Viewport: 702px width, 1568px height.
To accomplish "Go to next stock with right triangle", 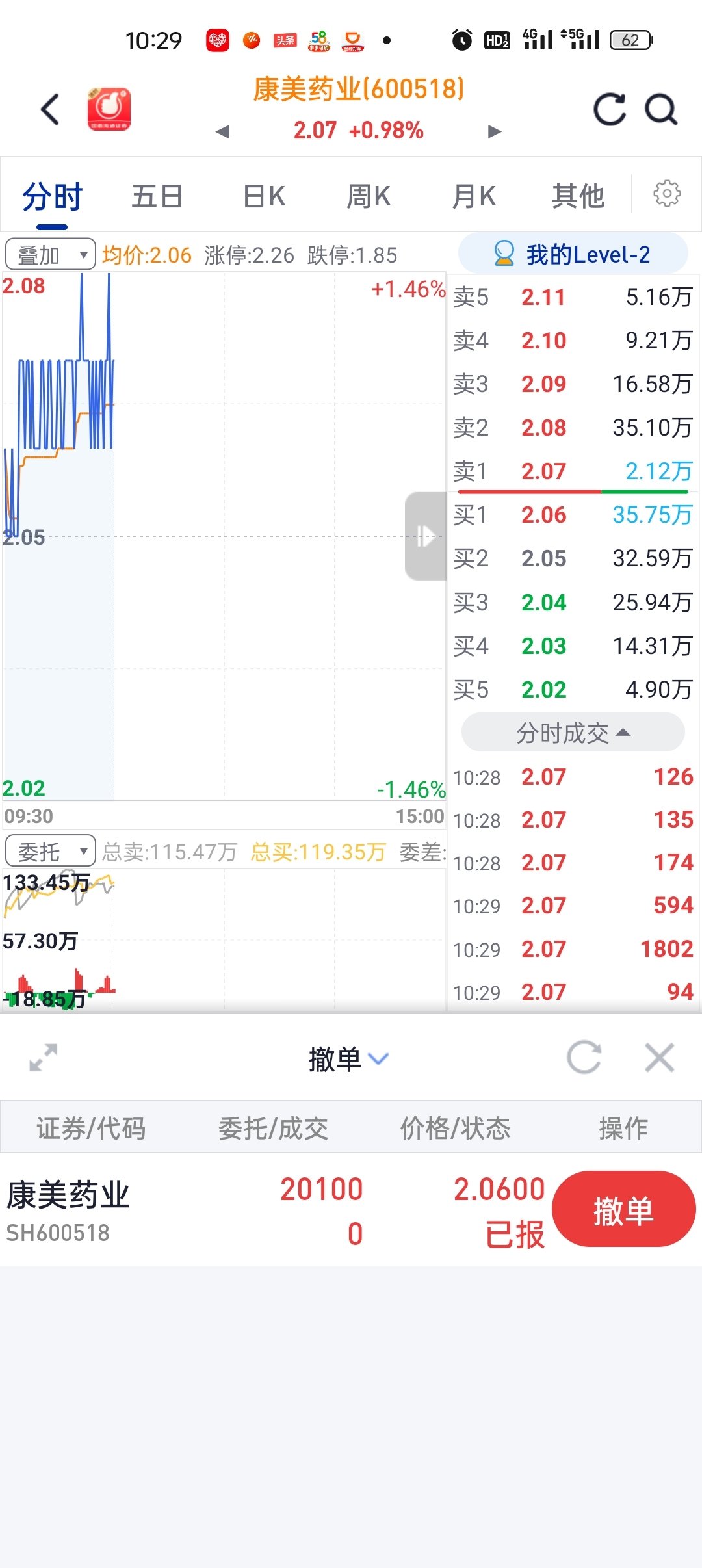I will (495, 132).
